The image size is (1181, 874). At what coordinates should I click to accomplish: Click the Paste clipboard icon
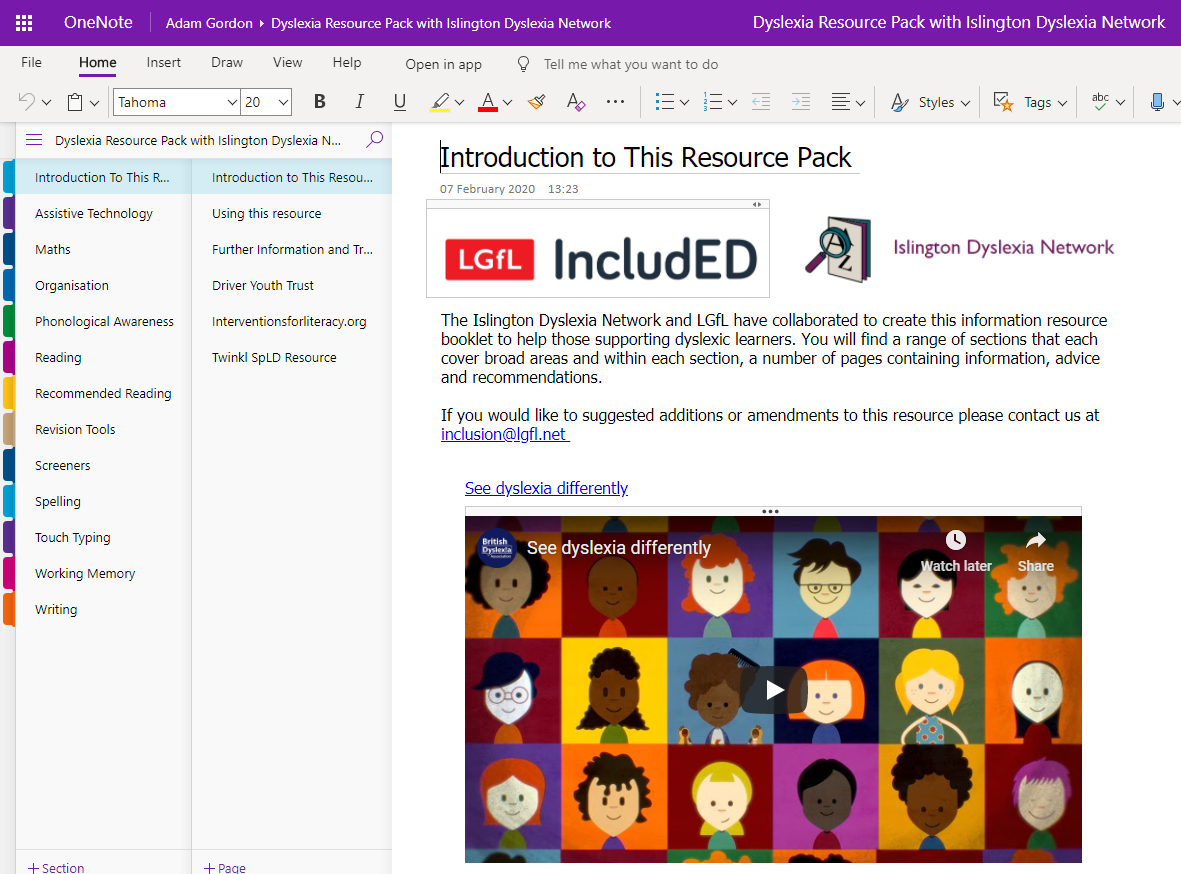75,102
